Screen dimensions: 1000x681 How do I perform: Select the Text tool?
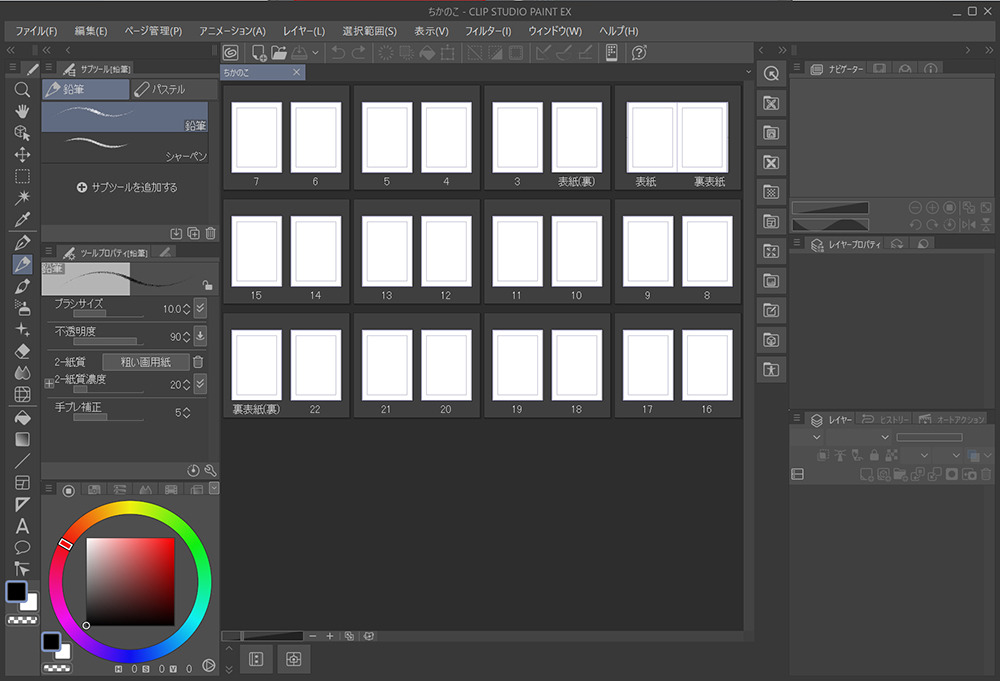coord(22,526)
